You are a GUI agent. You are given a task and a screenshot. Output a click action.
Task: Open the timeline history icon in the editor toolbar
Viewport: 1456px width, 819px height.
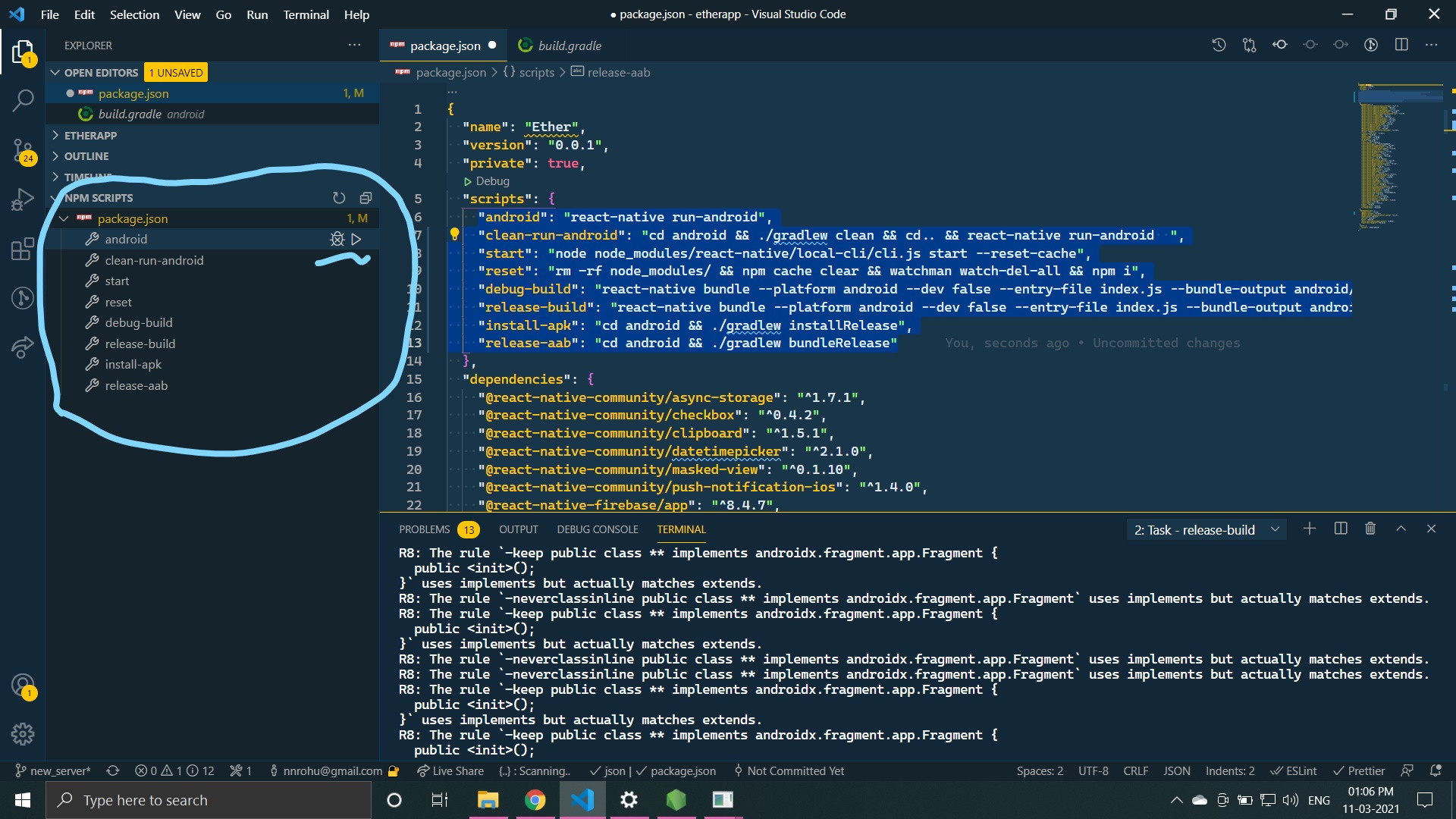tap(1219, 45)
